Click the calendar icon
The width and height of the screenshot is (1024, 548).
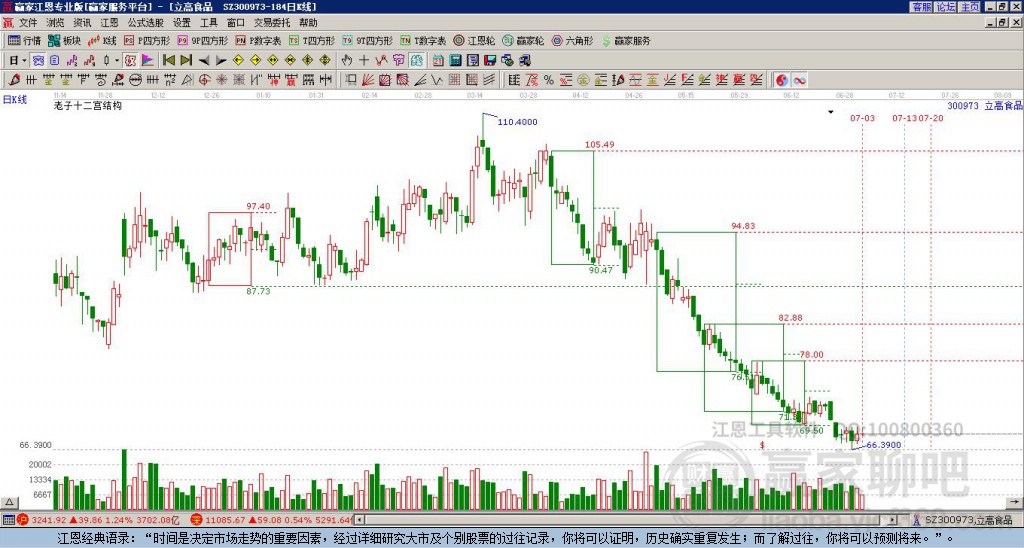438,61
